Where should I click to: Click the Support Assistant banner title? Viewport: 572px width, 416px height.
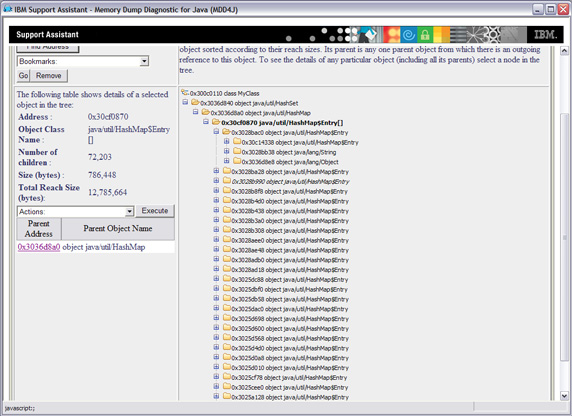[x=47, y=35]
